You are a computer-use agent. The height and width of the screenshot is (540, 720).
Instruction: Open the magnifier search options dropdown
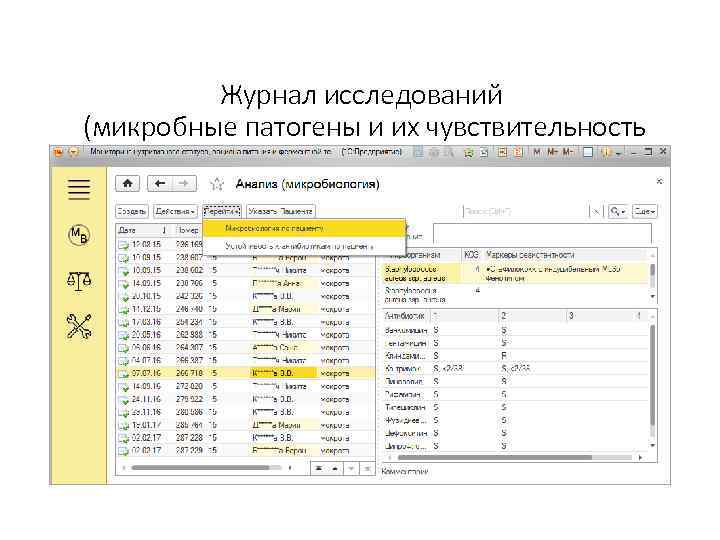point(618,211)
